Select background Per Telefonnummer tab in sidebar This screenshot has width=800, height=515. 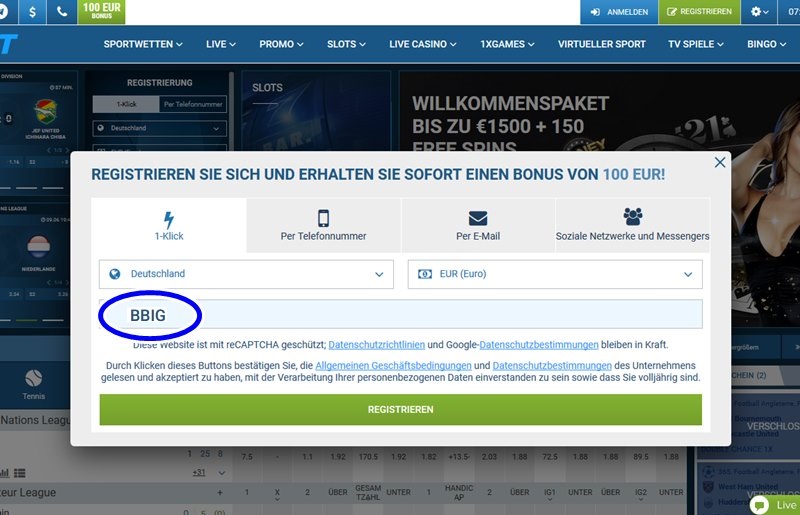pos(193,104)
